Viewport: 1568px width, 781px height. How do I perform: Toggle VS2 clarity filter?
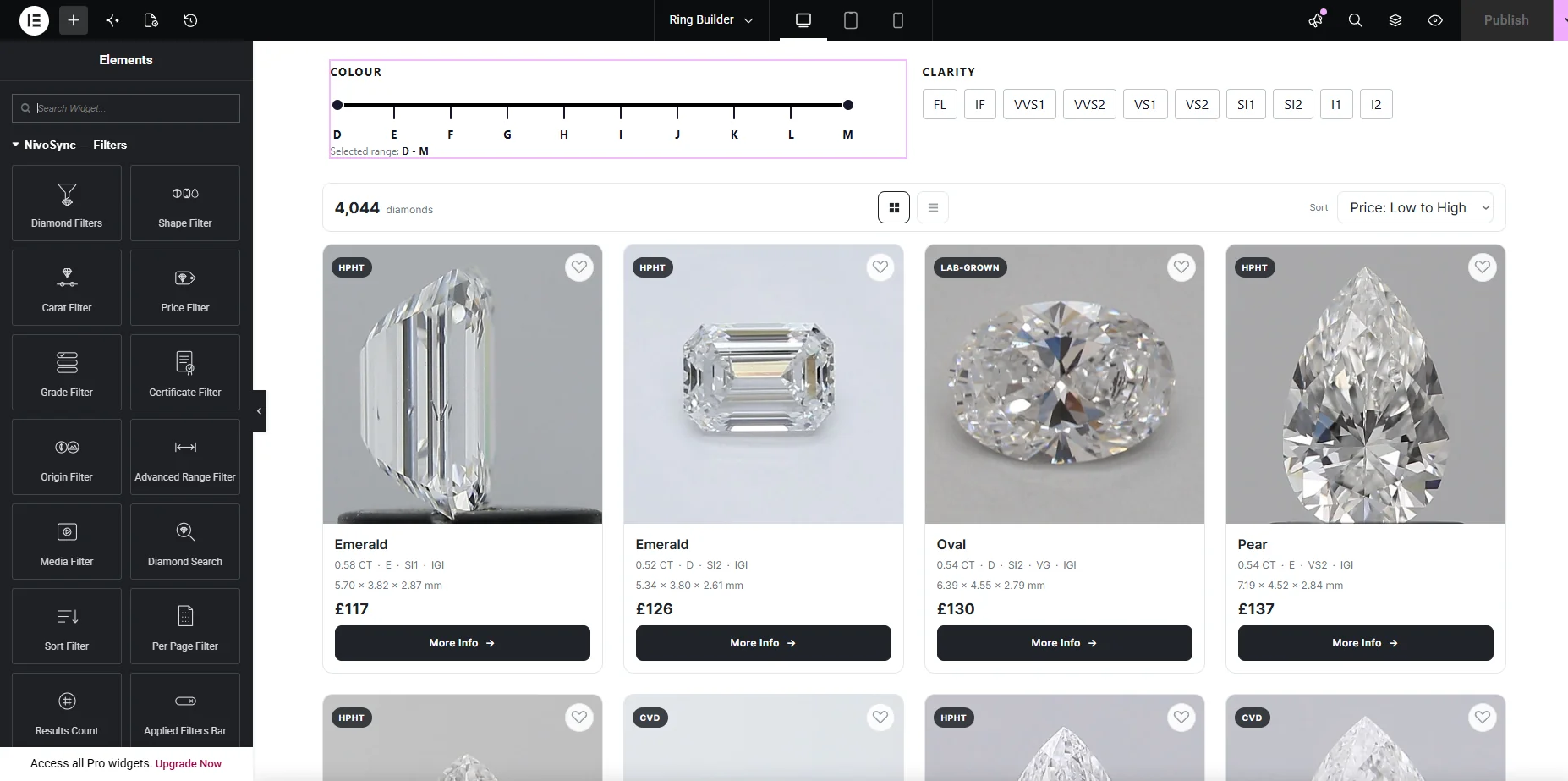coord(1197,105)
